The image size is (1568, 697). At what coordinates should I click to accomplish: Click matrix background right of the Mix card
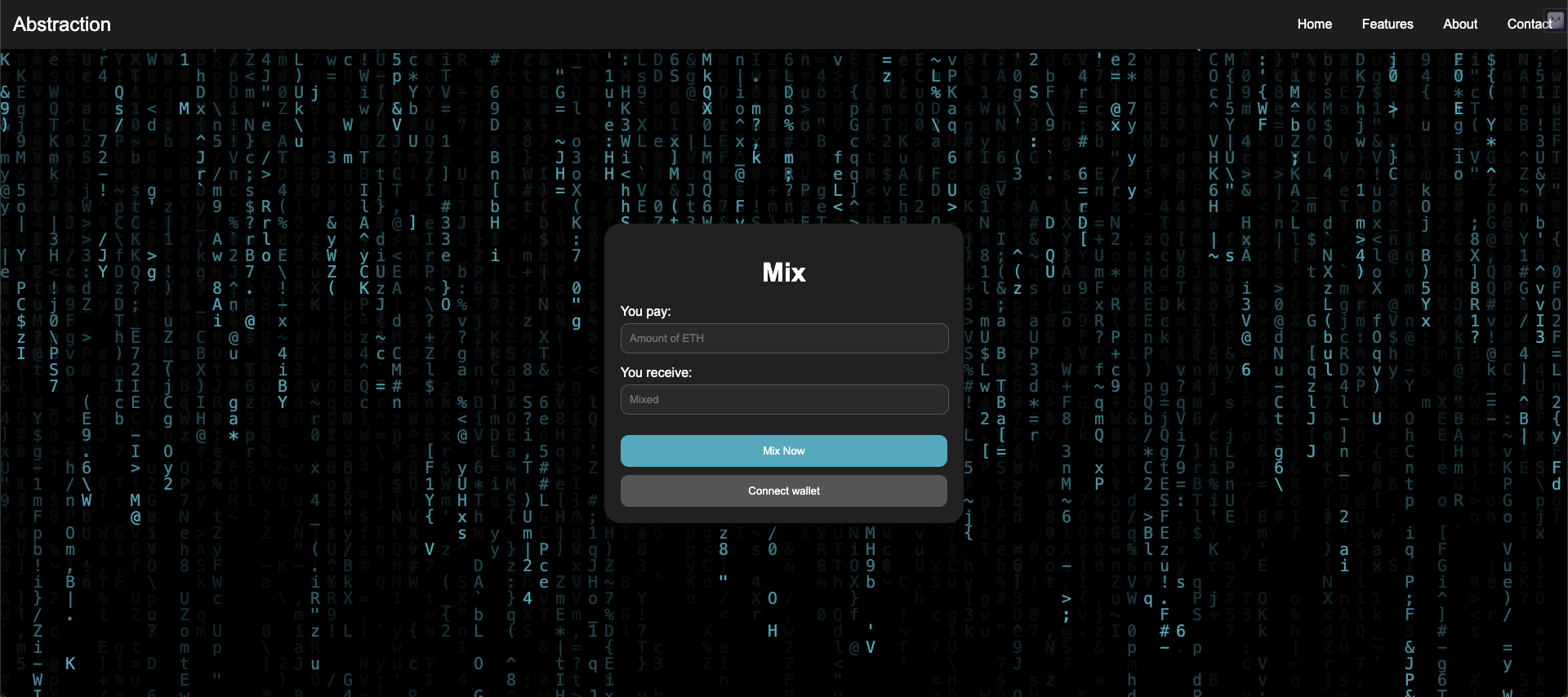(x=1225, y=367)
